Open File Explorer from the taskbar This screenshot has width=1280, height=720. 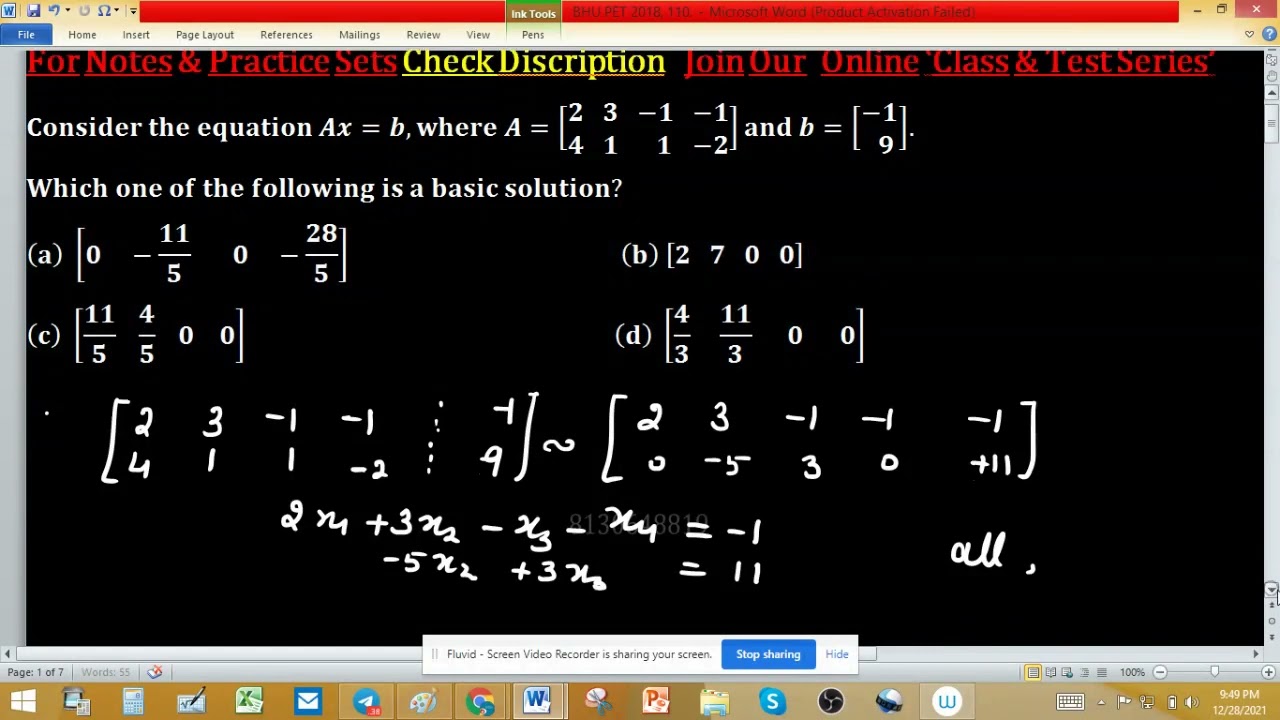pyautogui.click(x=714, y=701)
